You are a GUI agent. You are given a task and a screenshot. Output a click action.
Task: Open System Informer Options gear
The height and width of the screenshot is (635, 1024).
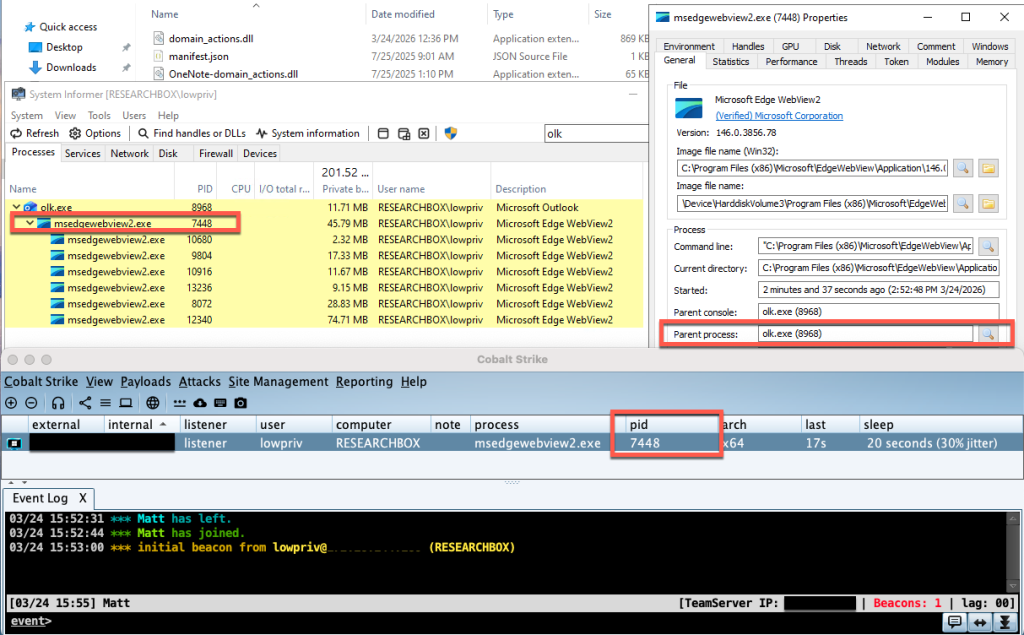click(x=95, y=133)
